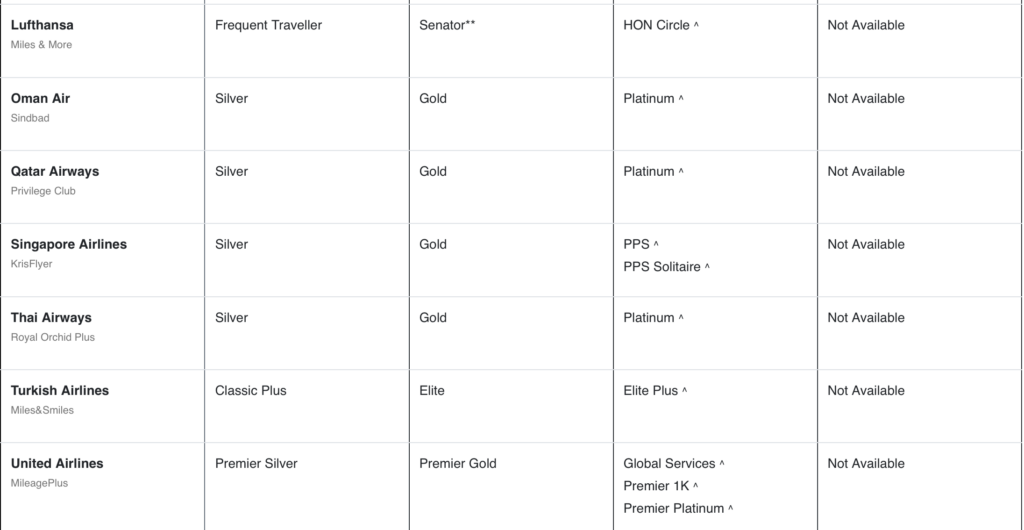Select Singapore Airlines heading

point(69,245)
